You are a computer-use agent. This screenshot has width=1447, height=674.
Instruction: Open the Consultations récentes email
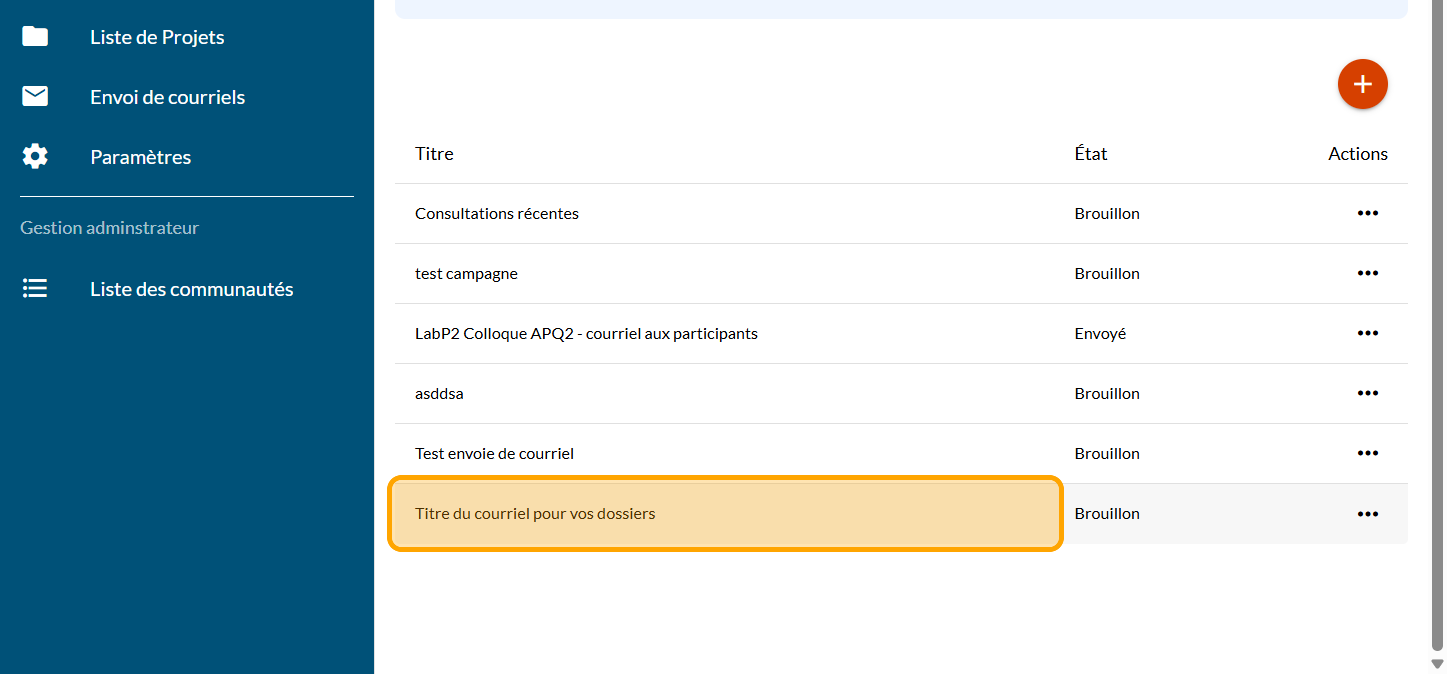[497, 213]
